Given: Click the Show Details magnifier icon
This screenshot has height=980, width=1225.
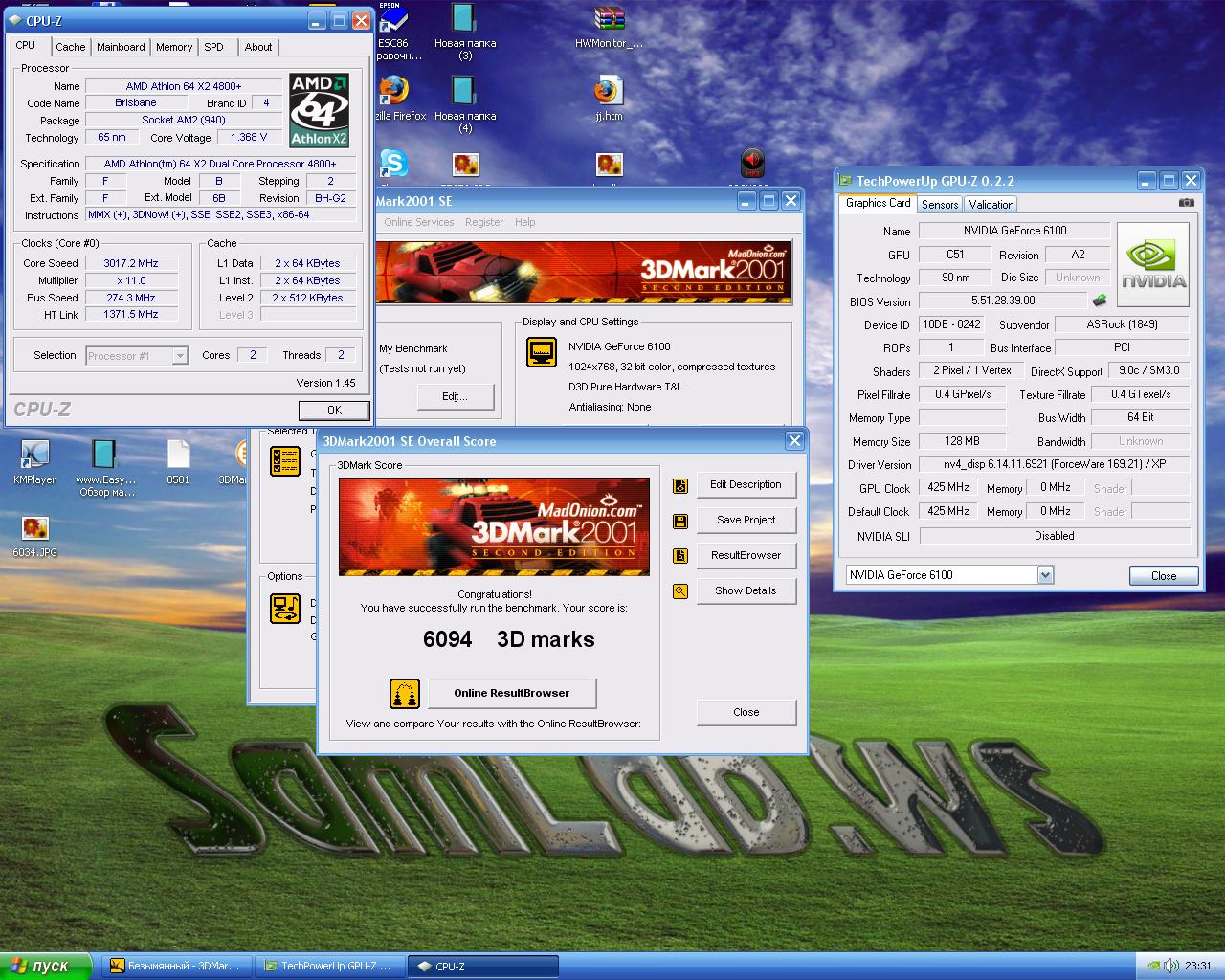Looking at the screenshot, I should (680, 591).
